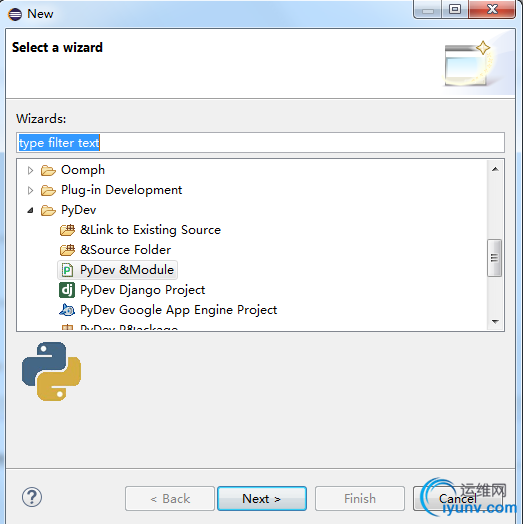
Task: Click the scroll down arrow in wizard list
Action: tap(495, 321)
